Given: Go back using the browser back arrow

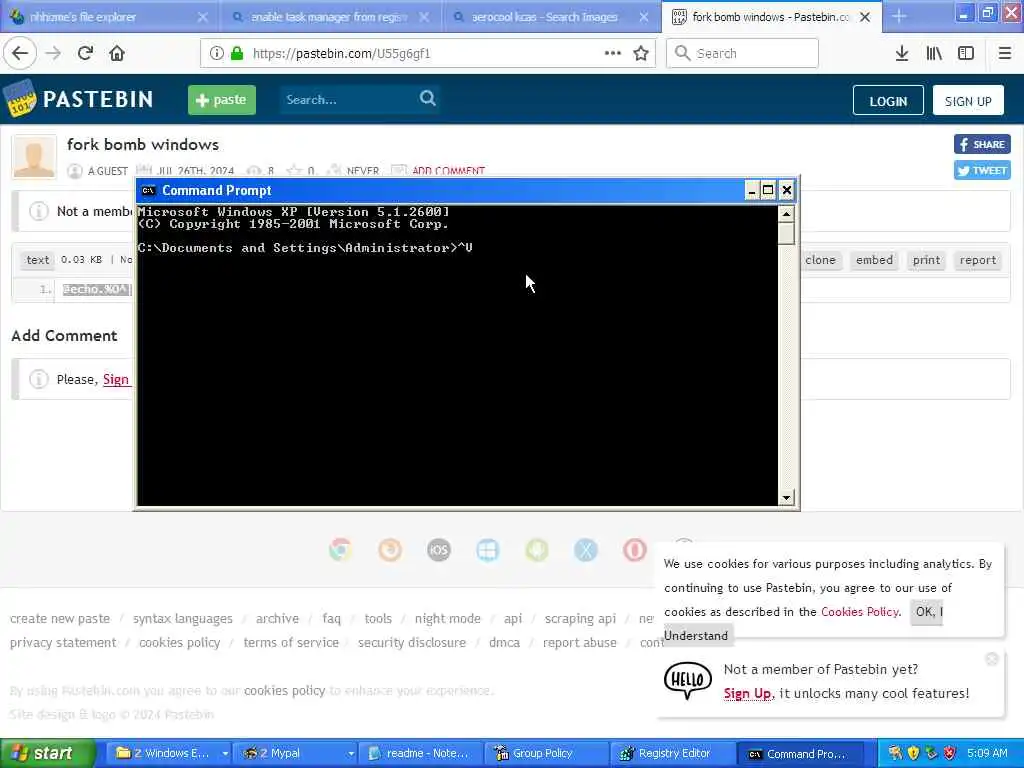Looking at the screenshot, I should tap(20, 54).
